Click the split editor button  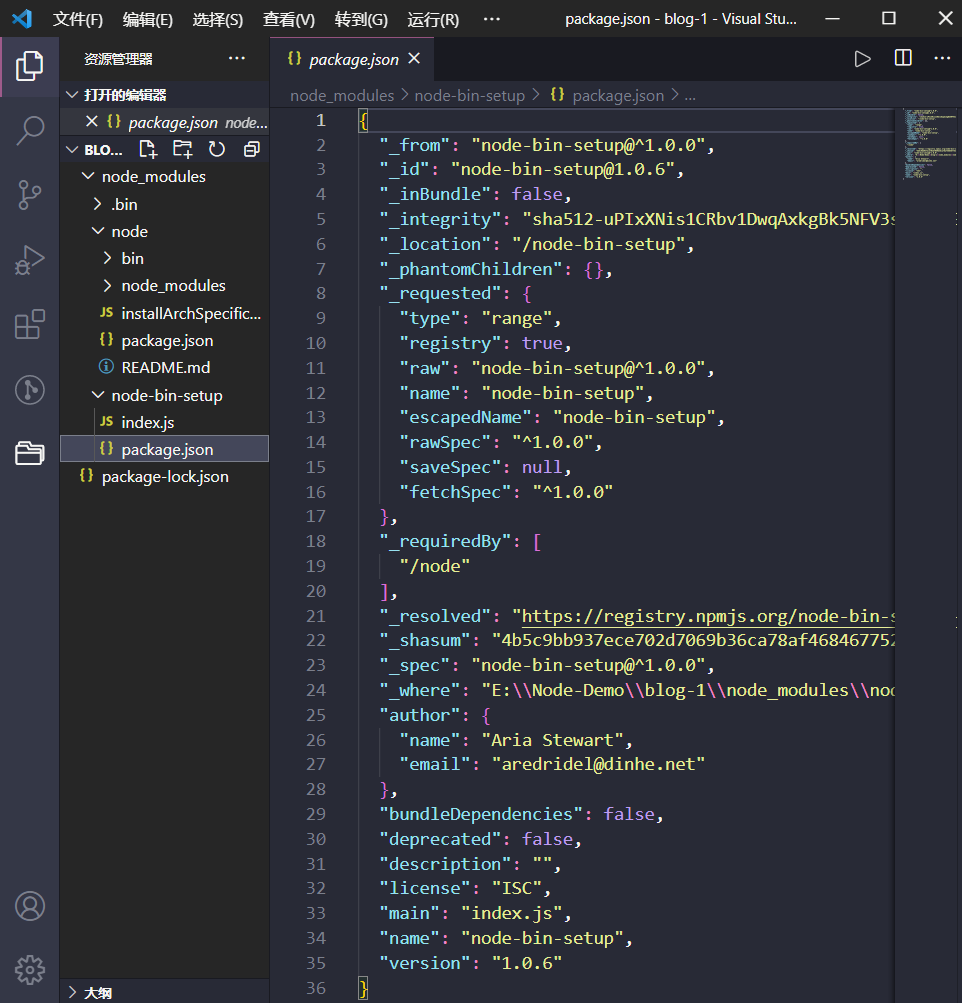[x=903, y=59]
